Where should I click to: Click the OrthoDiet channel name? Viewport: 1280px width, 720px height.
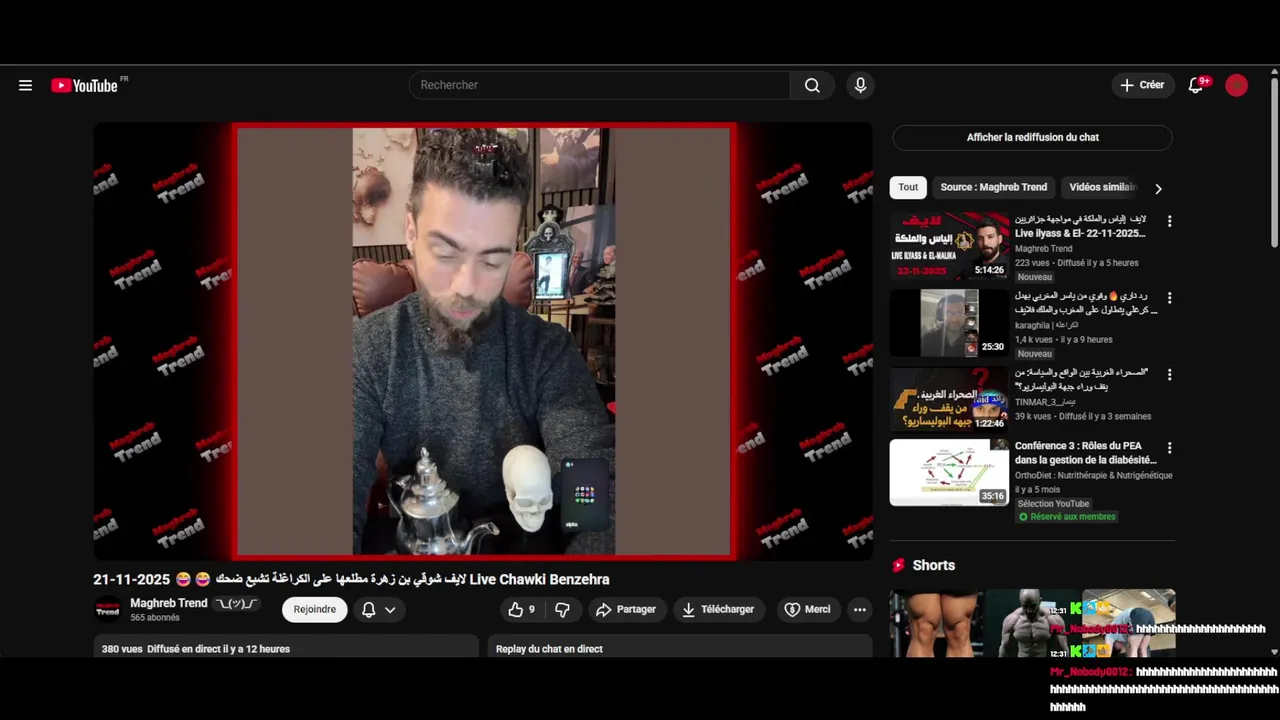point(1093,476)
